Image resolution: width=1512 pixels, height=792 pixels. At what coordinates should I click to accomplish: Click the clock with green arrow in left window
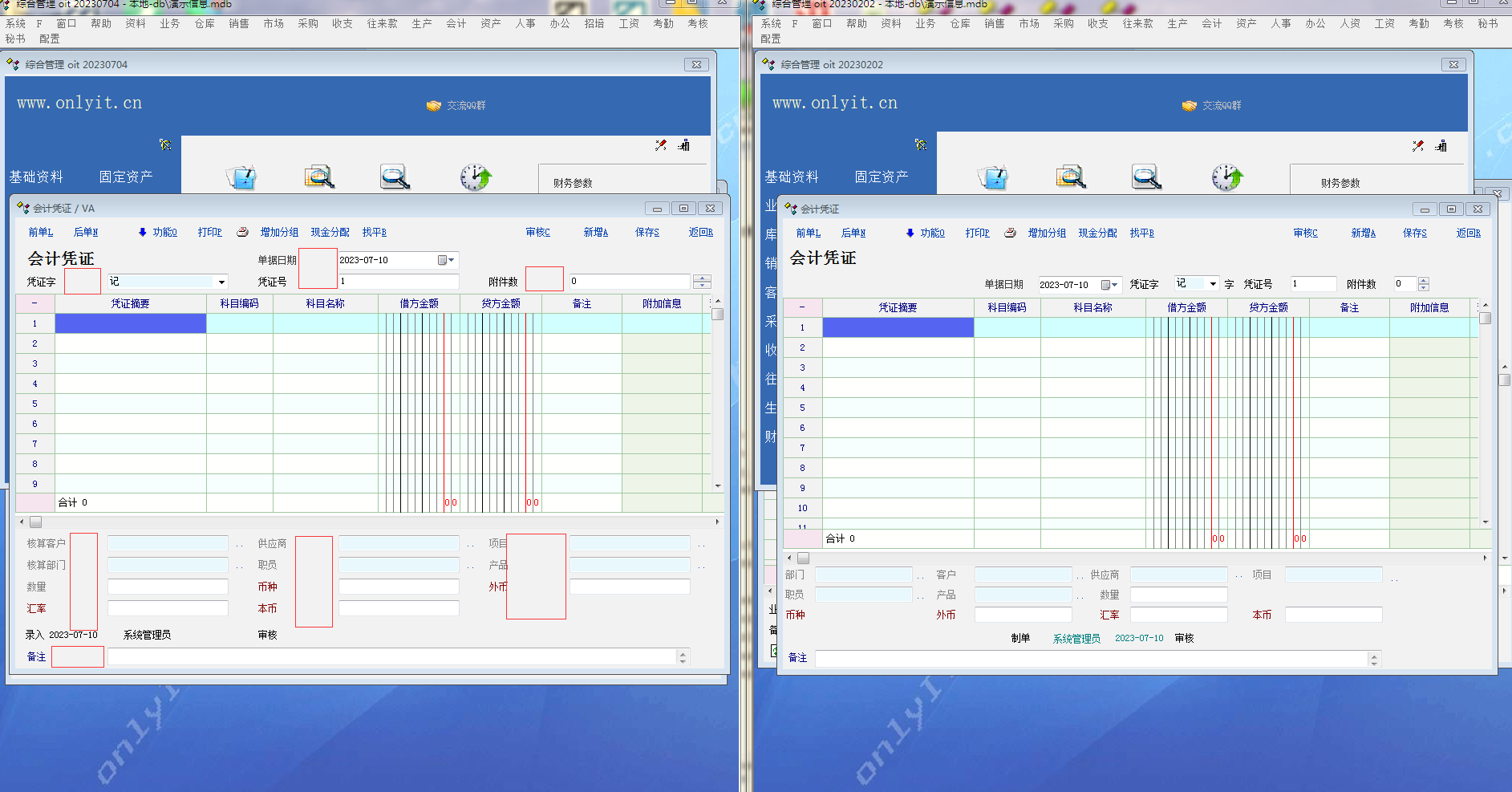[476, 177]
